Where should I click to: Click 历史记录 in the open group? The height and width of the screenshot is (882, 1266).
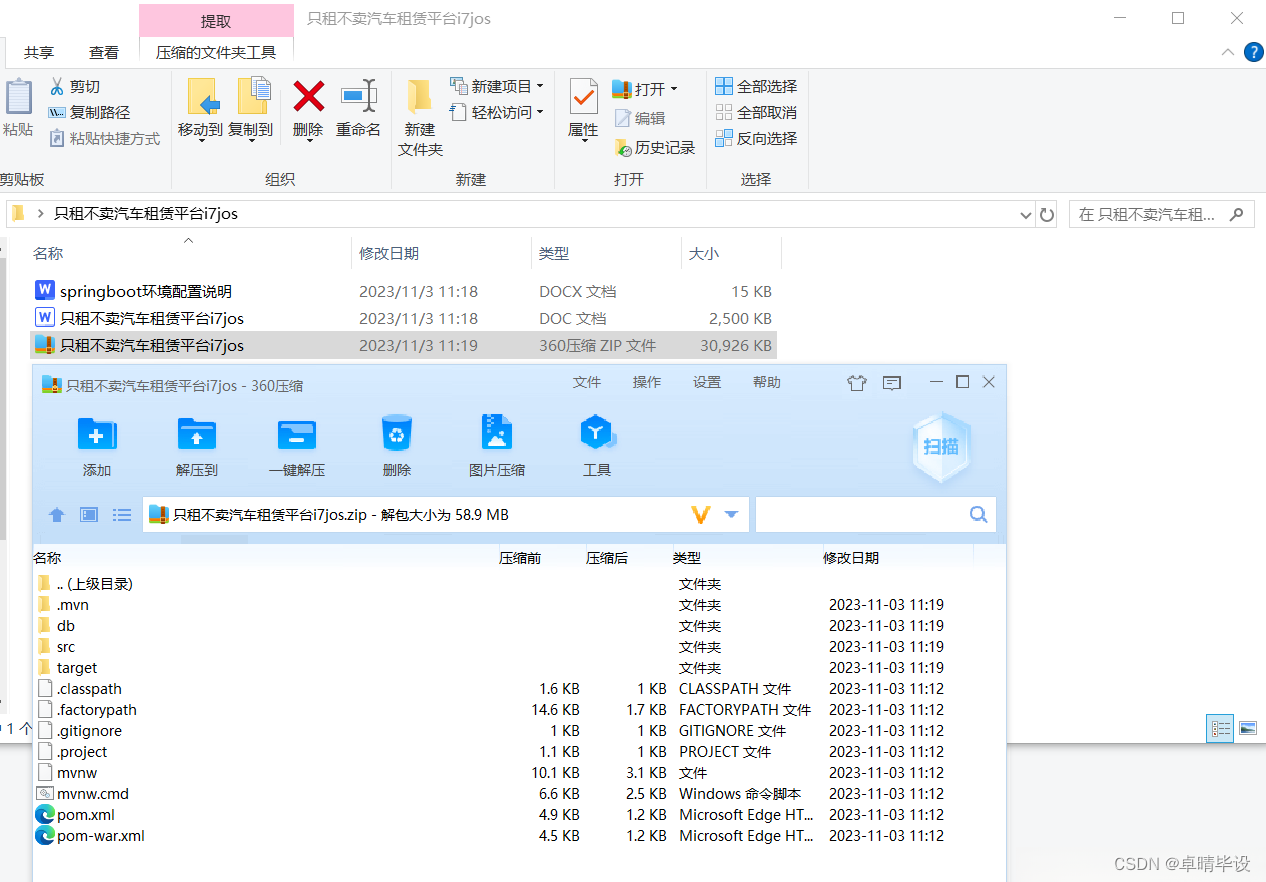tap(654, 147)
